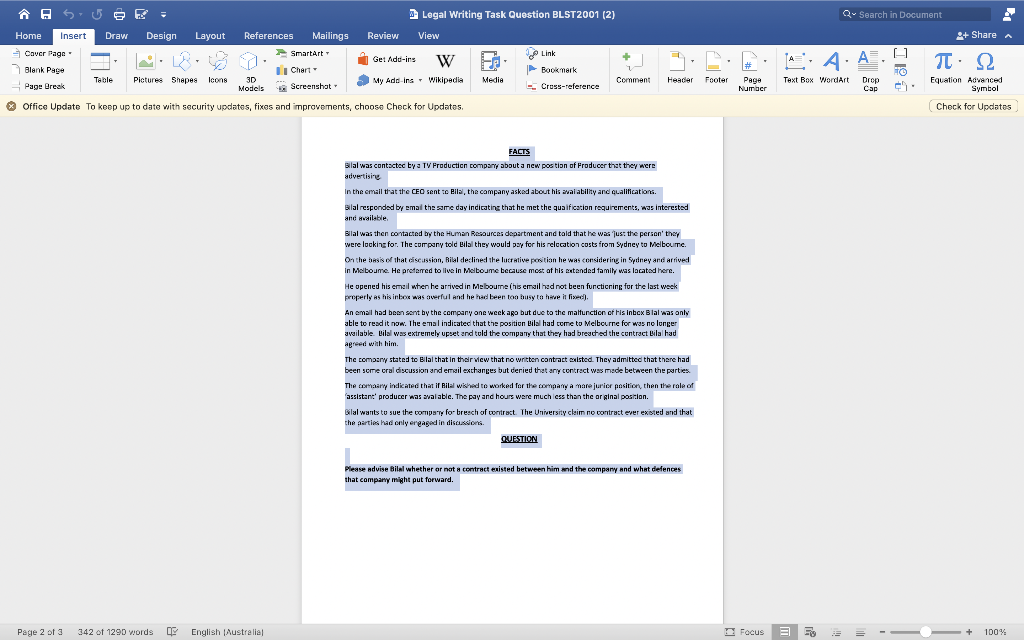Switch to Web Layout view
This screenshot has height=640, width=1024.
tap(810, 632)
